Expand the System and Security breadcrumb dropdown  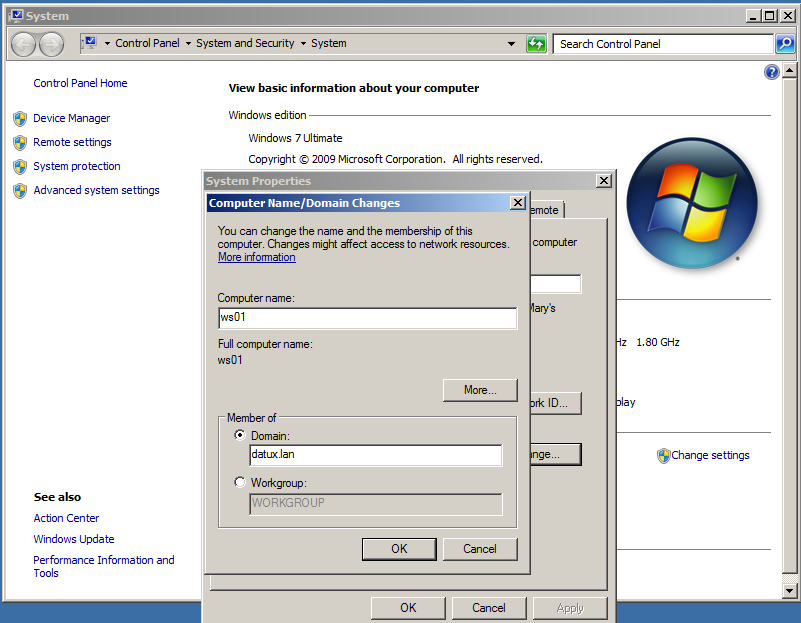(303, 44)
